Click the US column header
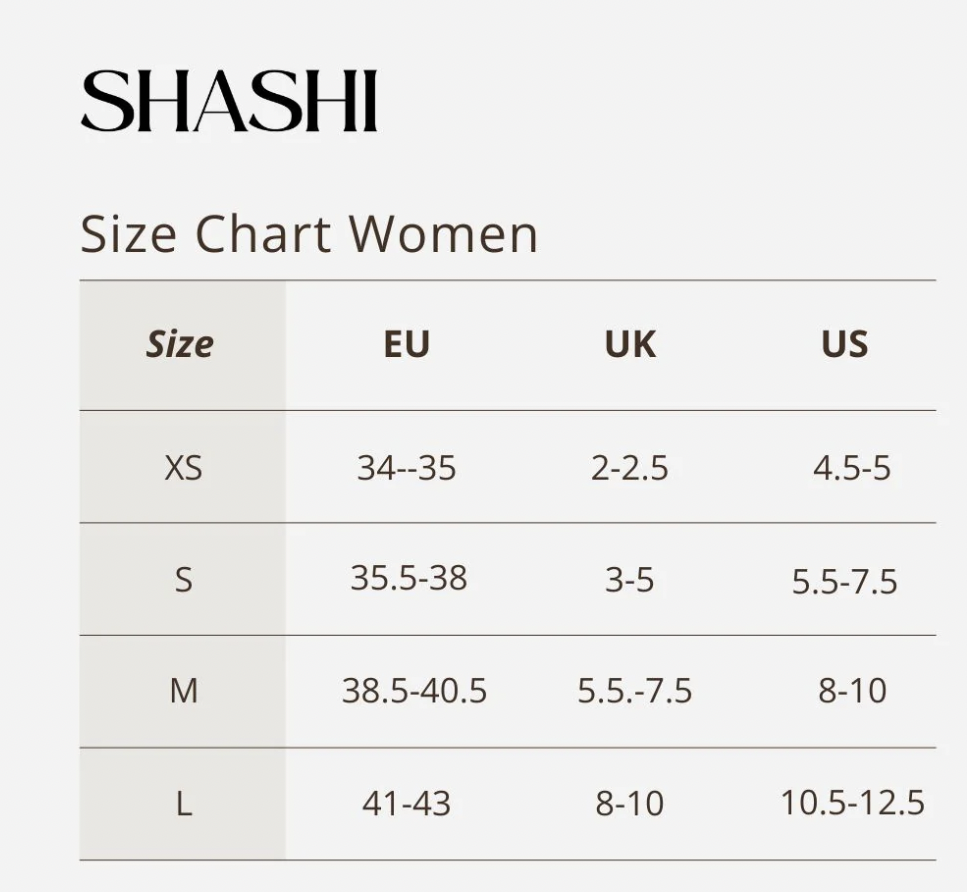This screenshot has height=892, width=967. (x=844, y=344)
